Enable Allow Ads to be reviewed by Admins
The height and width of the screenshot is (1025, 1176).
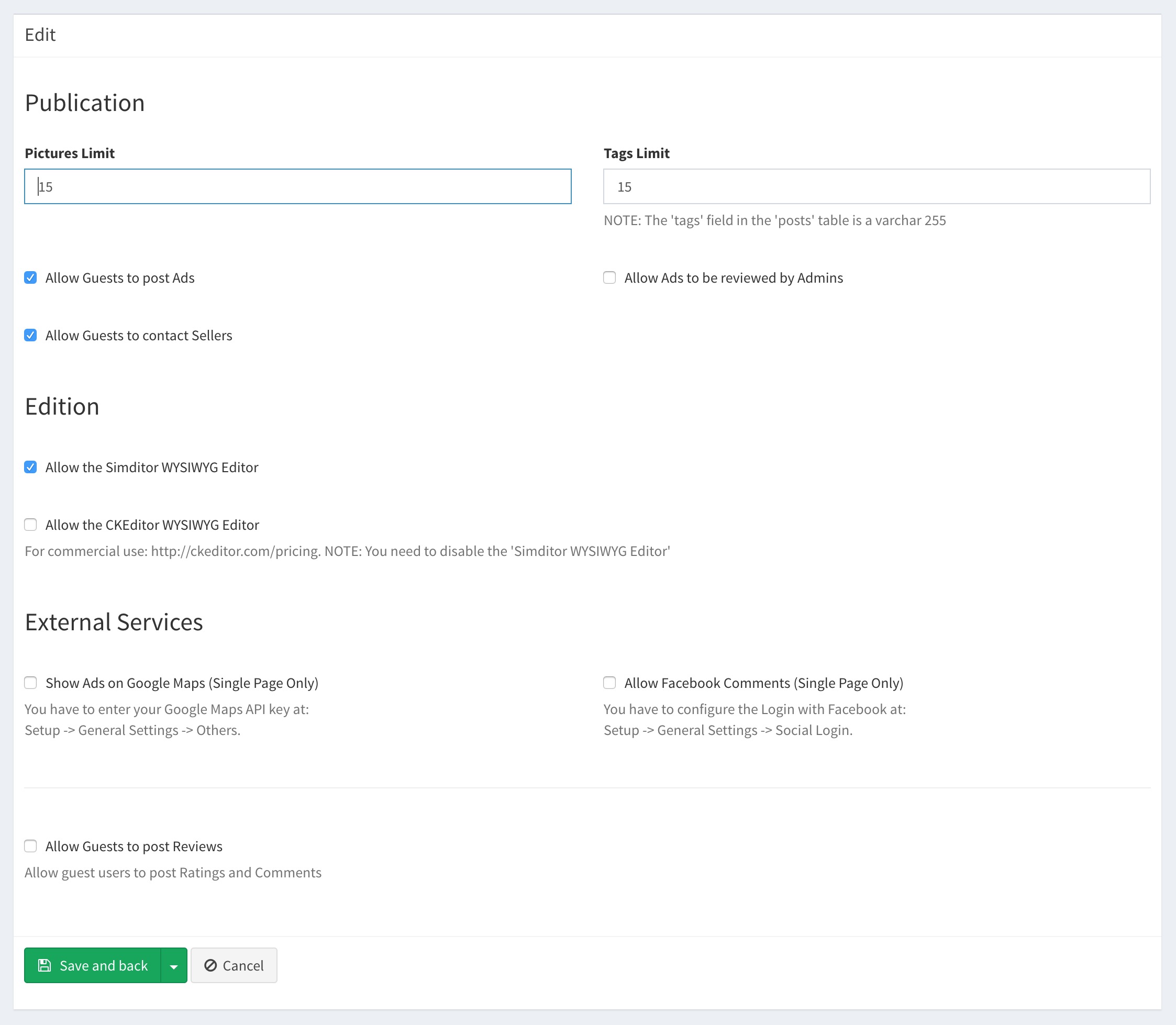[x=610, y=278]
